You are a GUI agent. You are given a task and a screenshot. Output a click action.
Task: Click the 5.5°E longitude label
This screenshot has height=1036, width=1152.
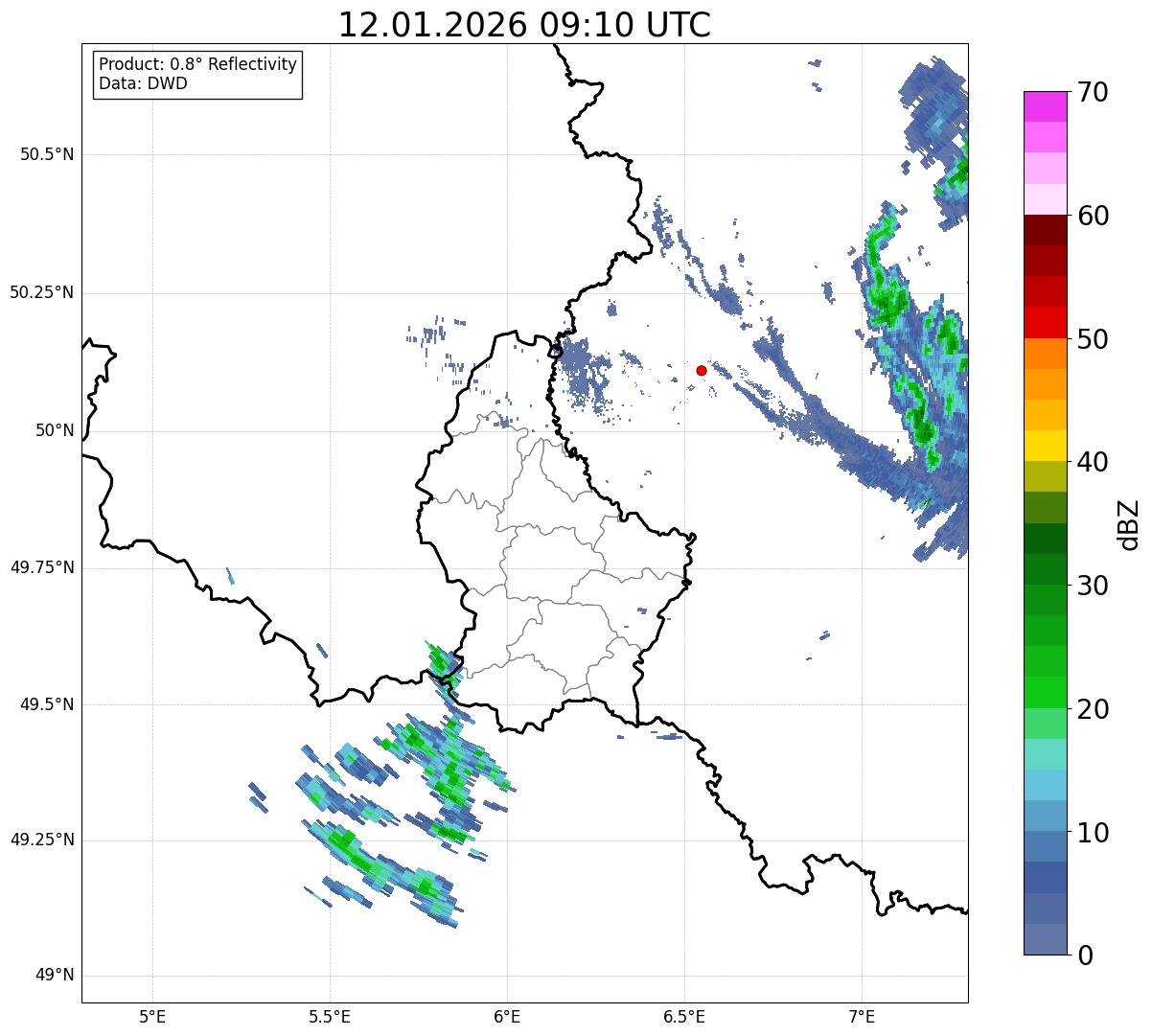click(x=330, y=1017)
